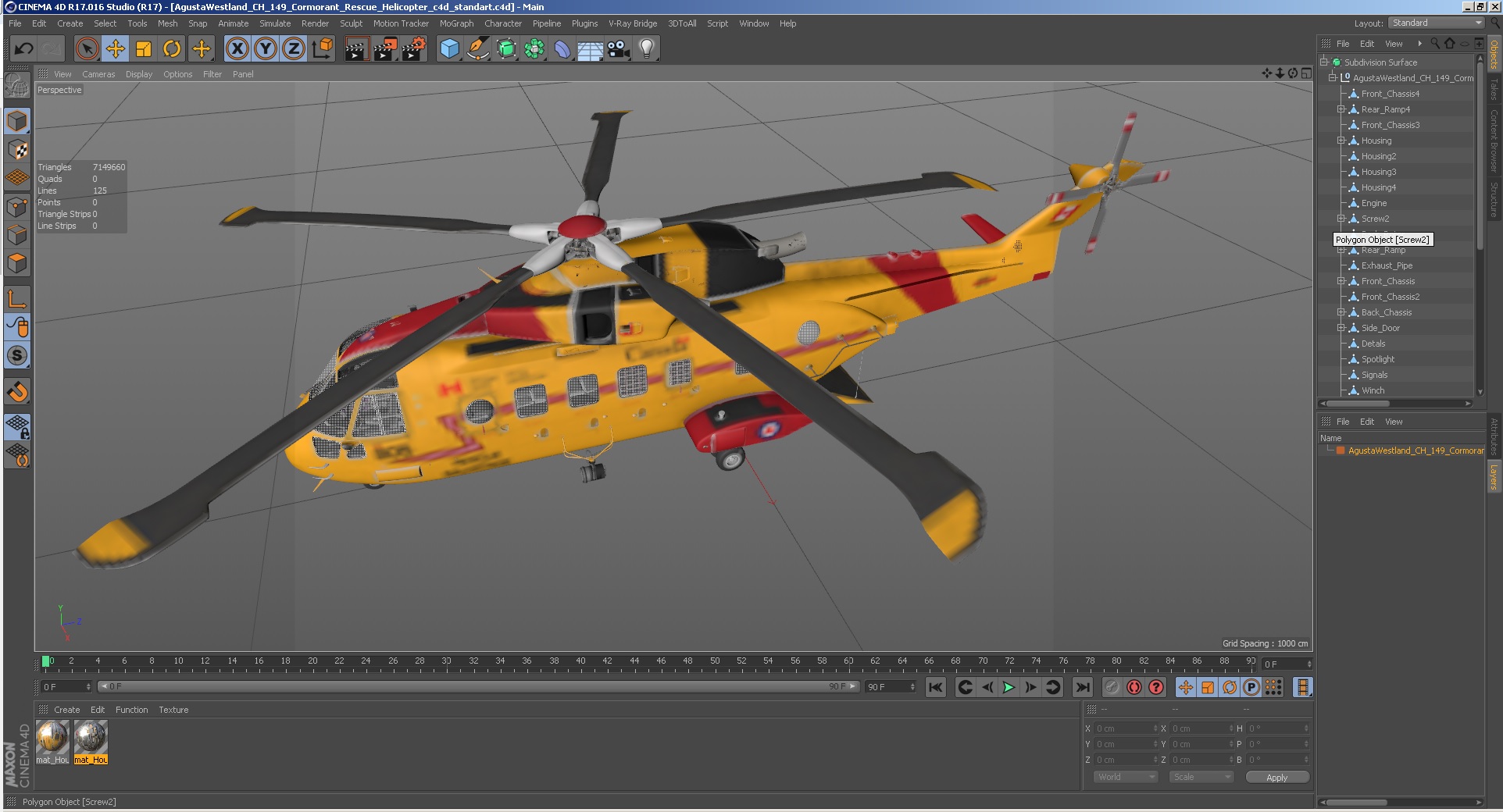
Task: Toggle the Snap S icon
Action: 17,356
